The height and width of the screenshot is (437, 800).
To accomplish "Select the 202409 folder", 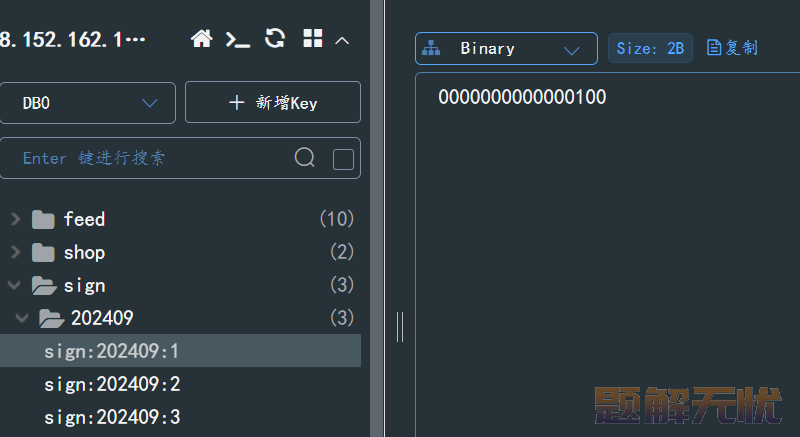I will click(102, 318).
